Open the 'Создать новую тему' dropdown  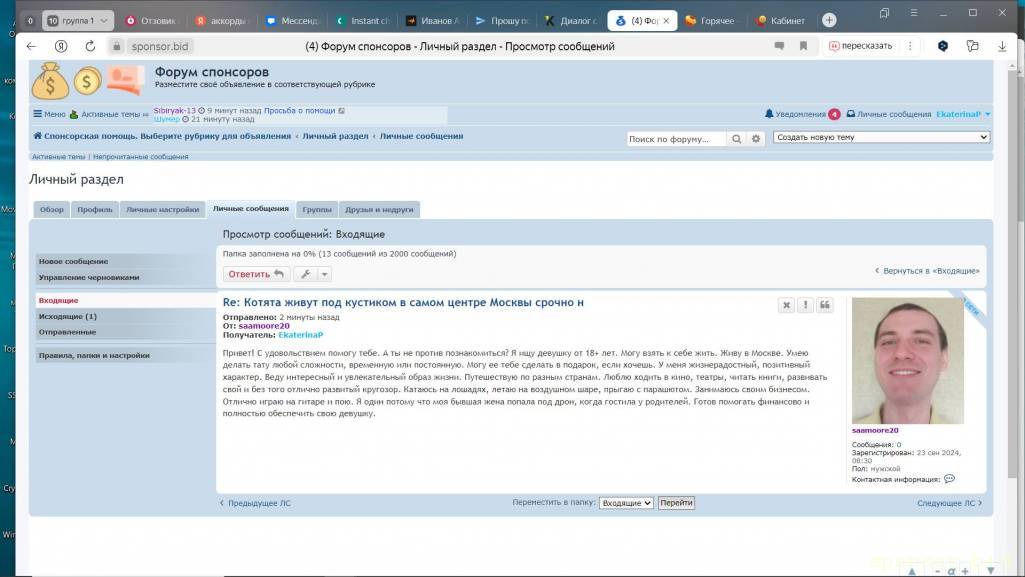882,137
